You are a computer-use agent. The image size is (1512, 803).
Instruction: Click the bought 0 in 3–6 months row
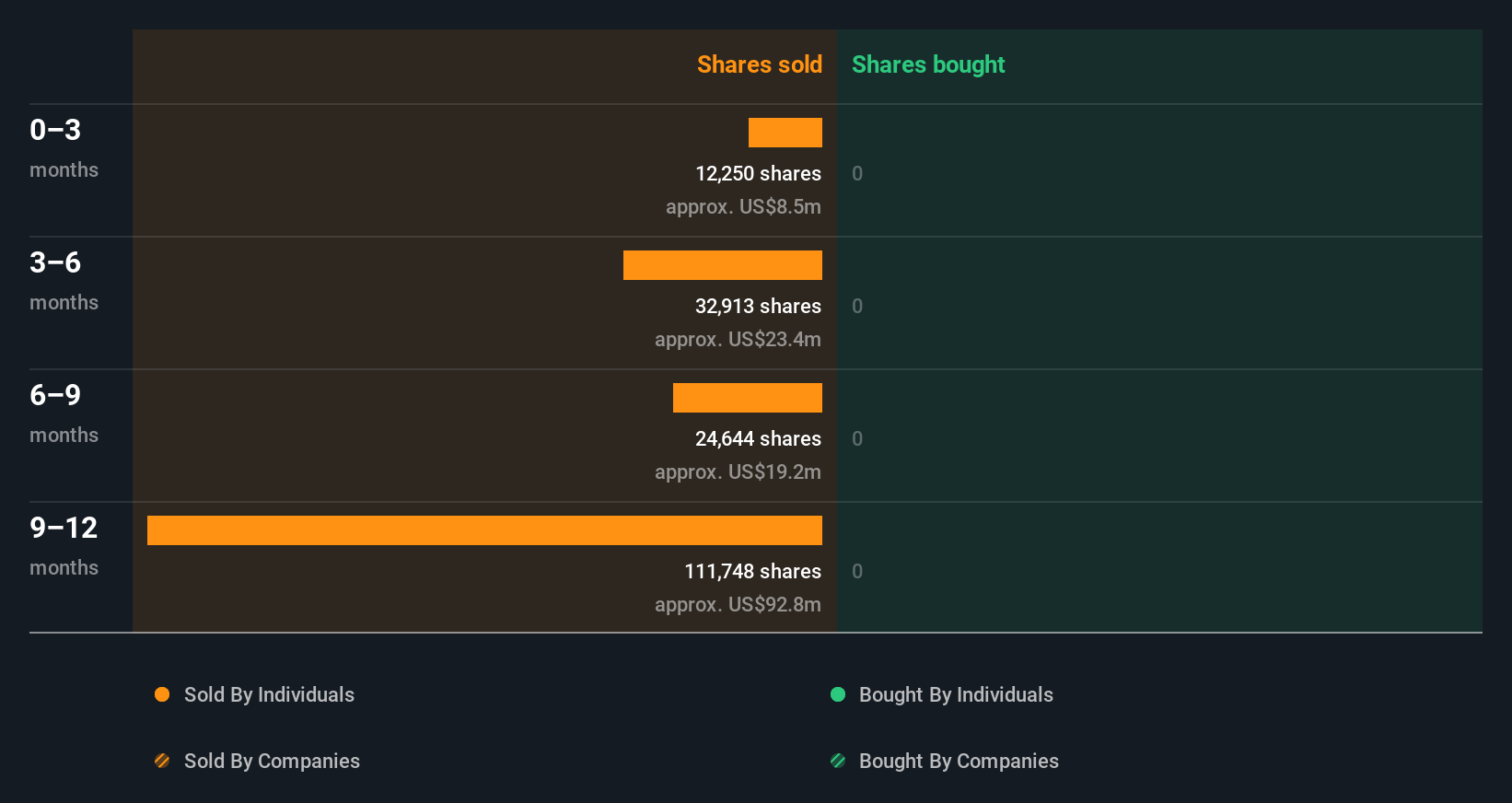pos(857,306)
